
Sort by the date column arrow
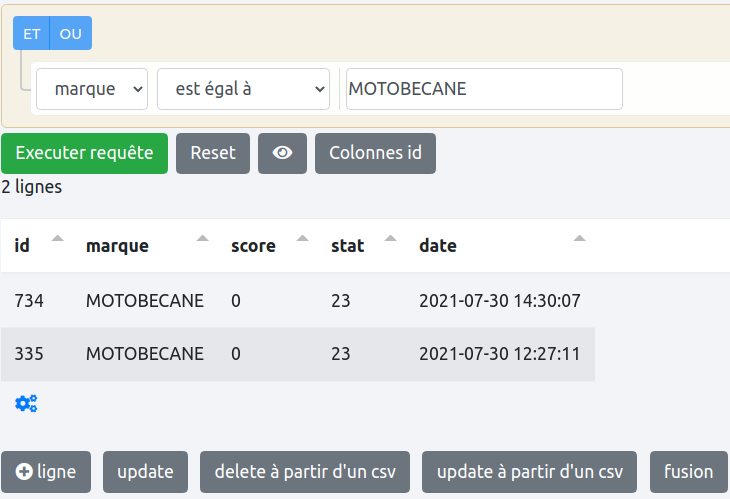pyautogui.click(x=579, y=239)
